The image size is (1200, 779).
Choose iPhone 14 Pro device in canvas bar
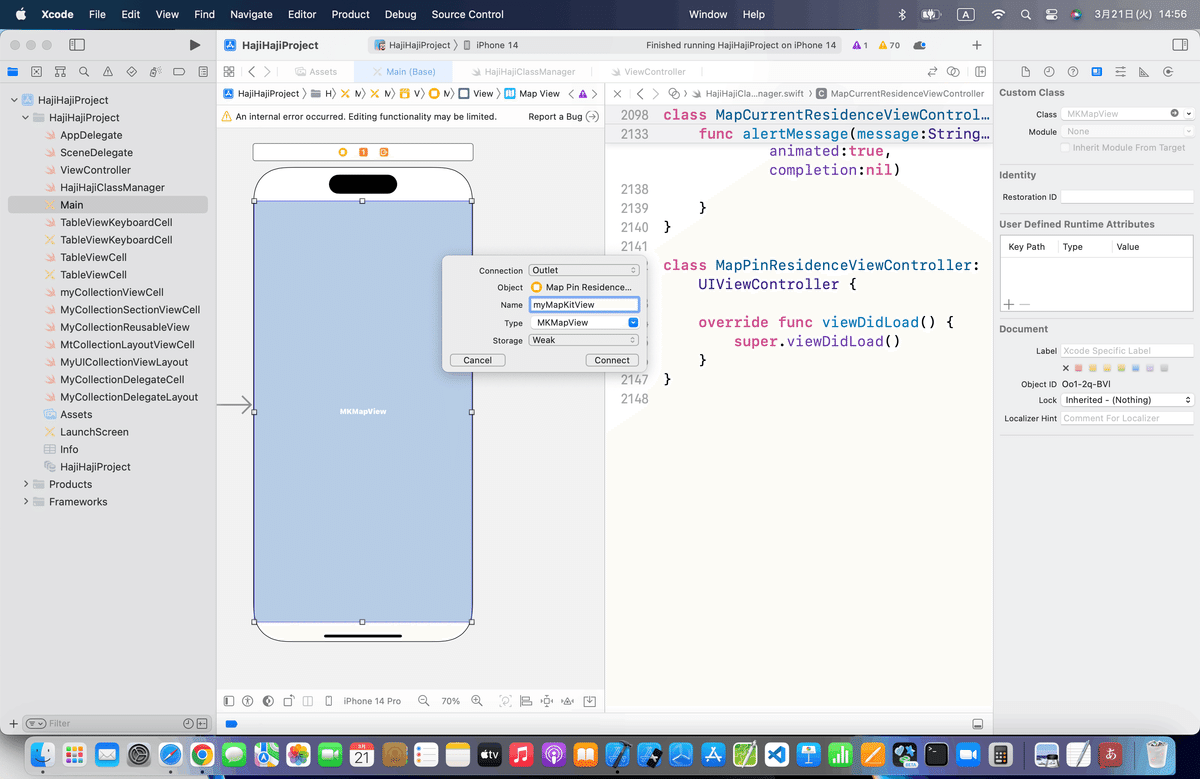coord(372,701)
